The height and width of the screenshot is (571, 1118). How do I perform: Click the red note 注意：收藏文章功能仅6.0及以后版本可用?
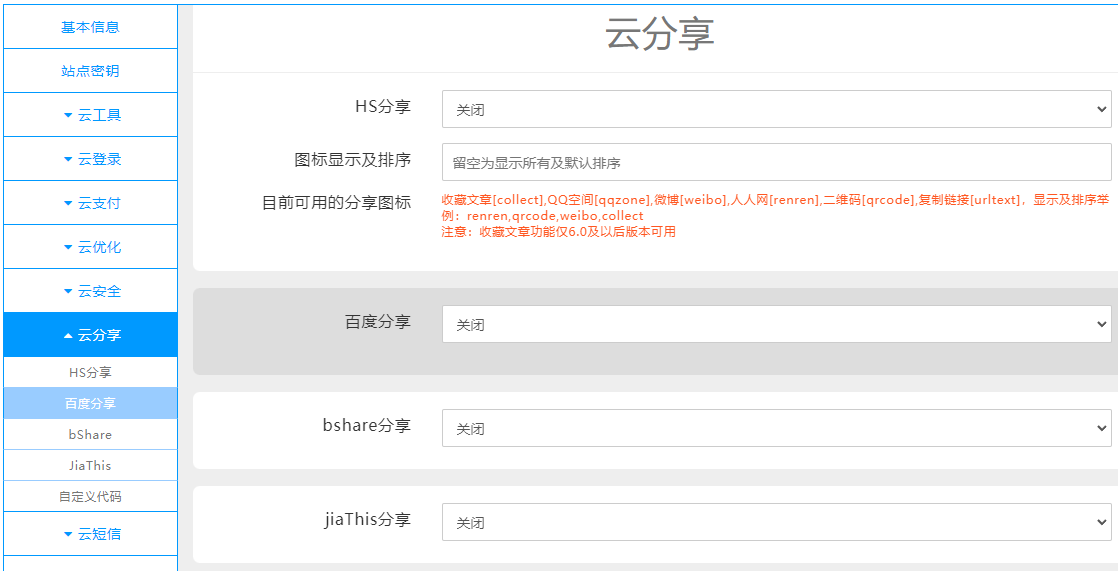[559, 232]
